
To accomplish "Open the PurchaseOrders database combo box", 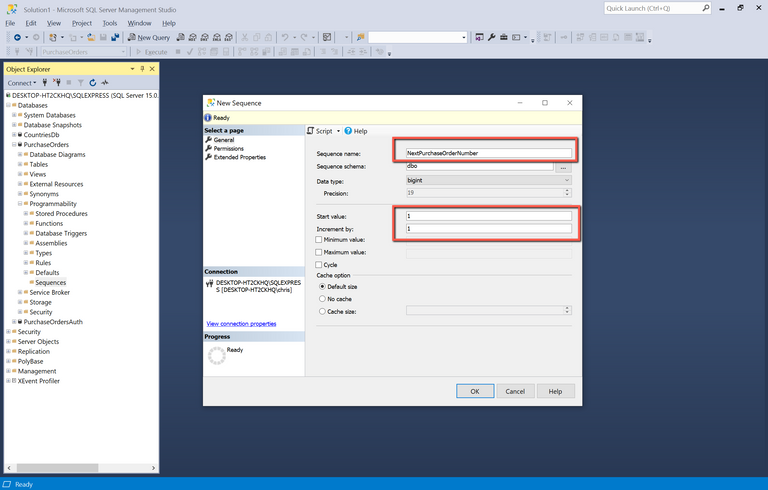I will pos(84,52).
